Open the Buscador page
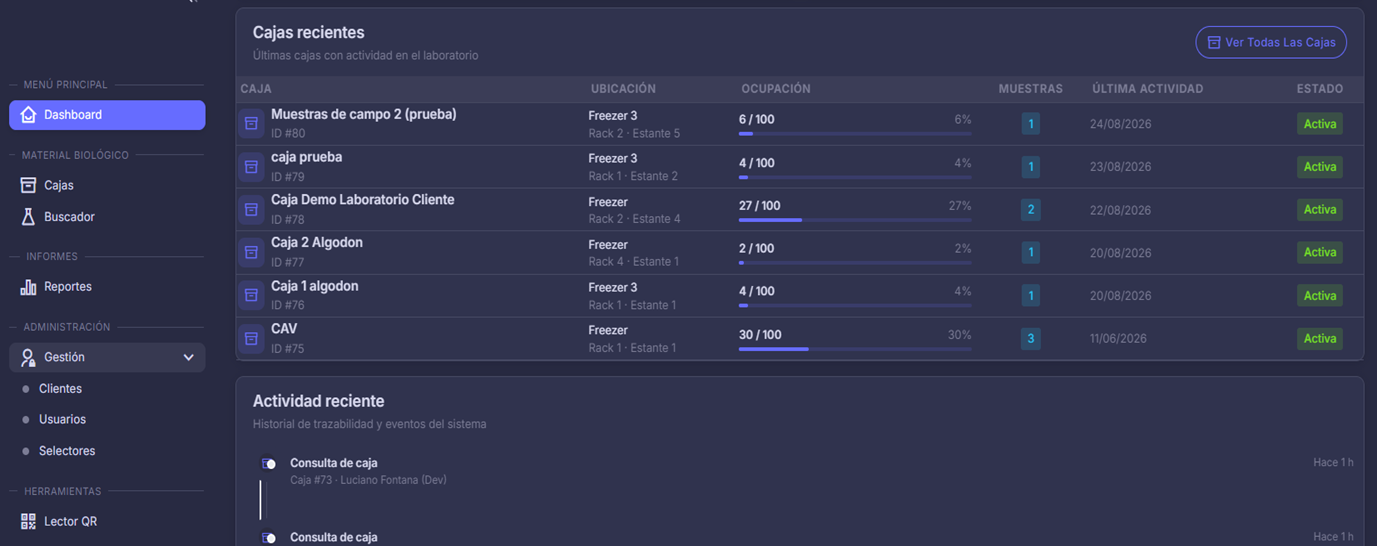Viewport: 1377px width, 546px height. tap(107, 217)
